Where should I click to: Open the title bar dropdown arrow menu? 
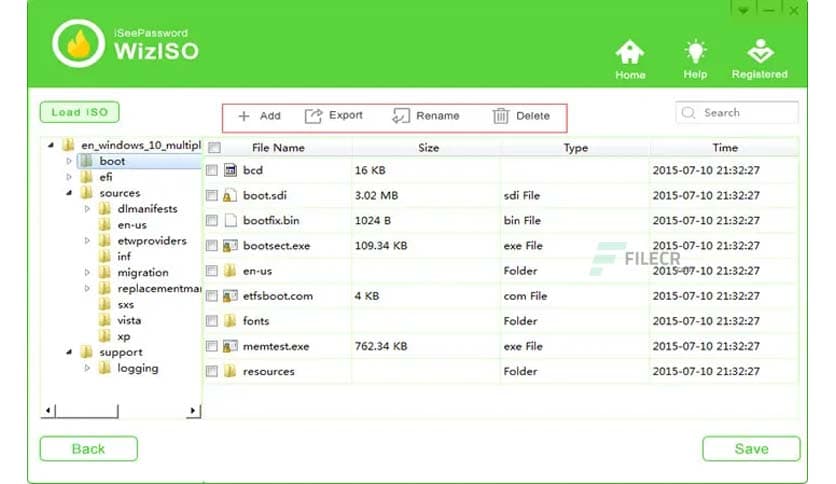(743, 10)
